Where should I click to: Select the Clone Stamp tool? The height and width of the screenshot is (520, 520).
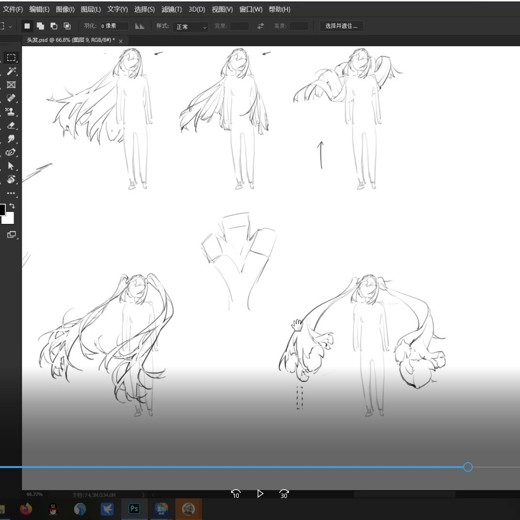coord(11,112)
